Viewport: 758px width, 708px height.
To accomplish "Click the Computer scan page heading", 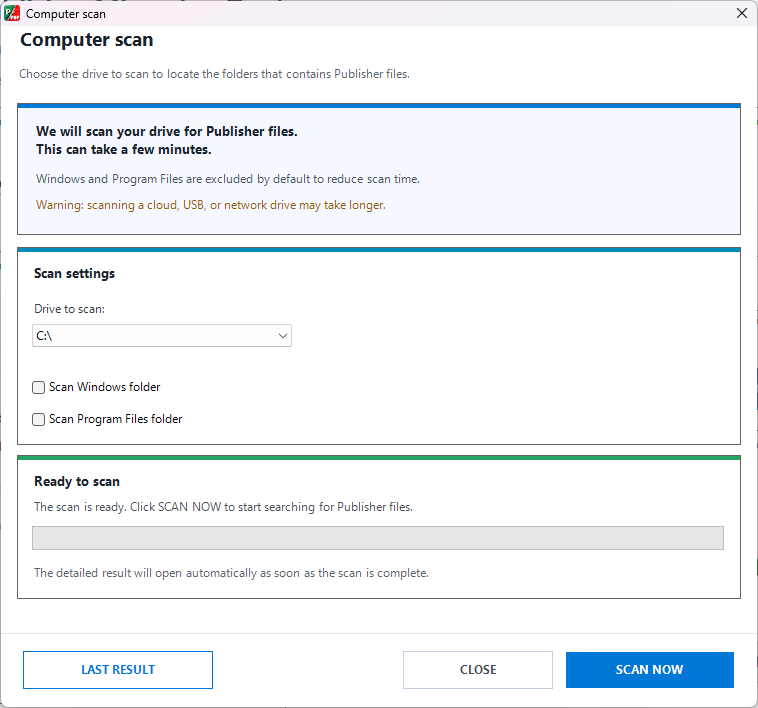I will tap(87, 40).
